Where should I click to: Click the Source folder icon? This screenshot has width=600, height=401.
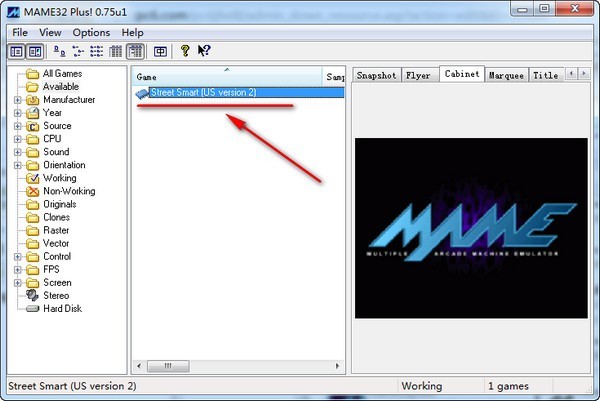(x=33, y=126)
